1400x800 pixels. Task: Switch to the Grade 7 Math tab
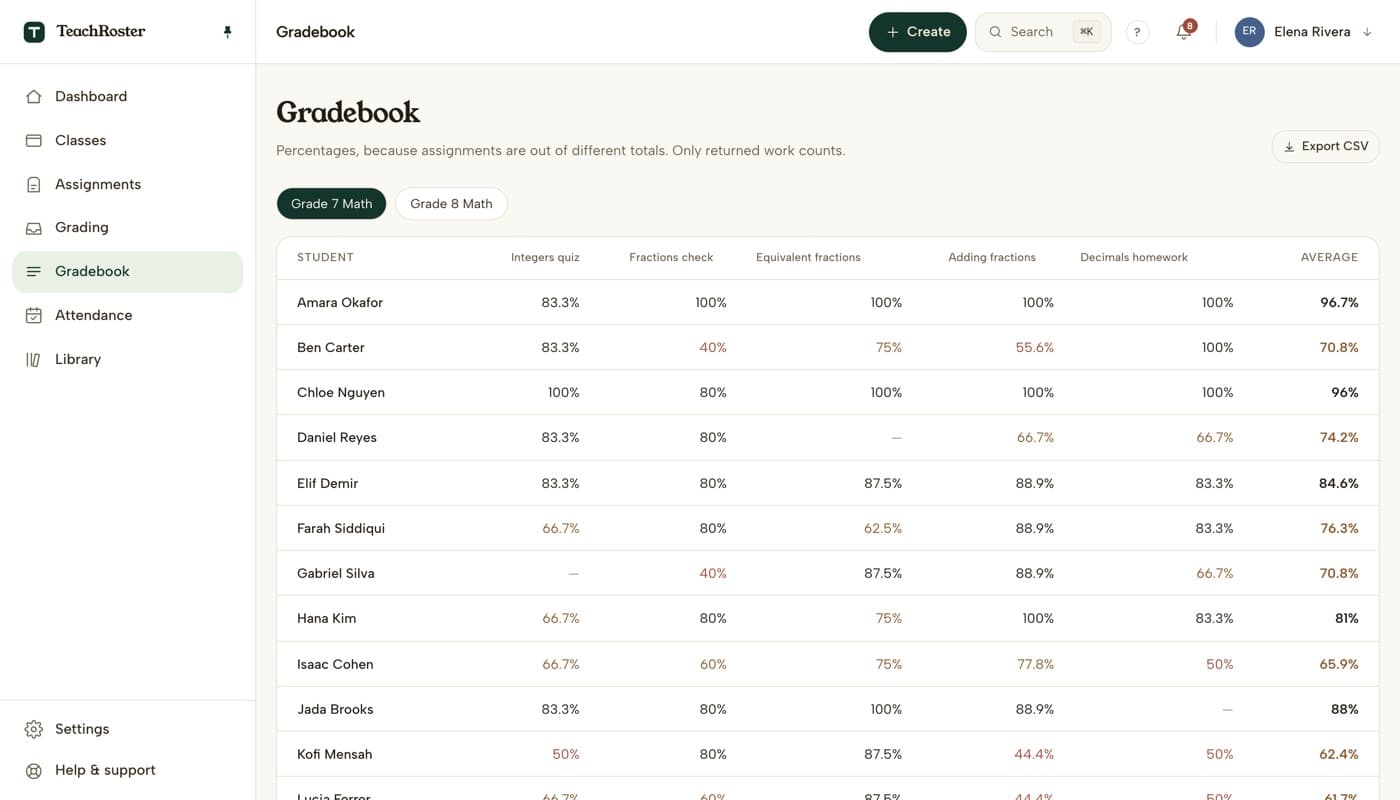(331, 204)
